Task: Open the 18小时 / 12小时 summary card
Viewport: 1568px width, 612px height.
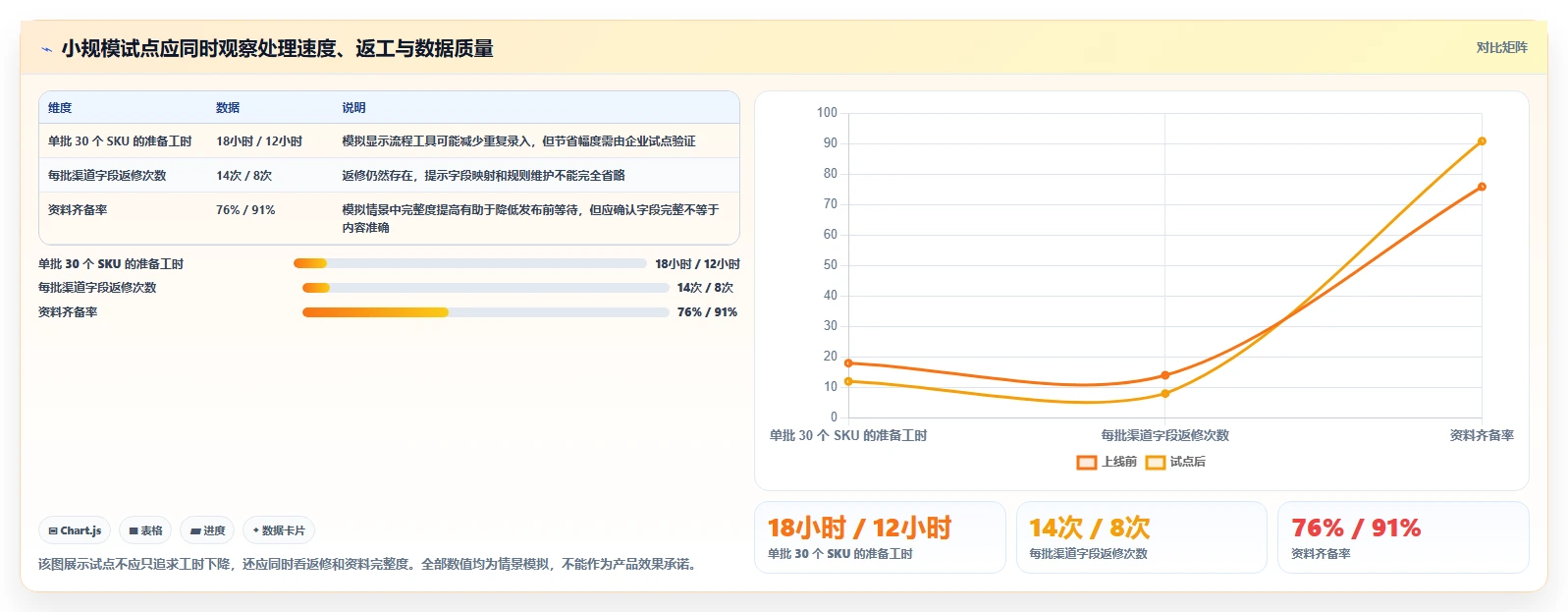Action: click(880, 537)
